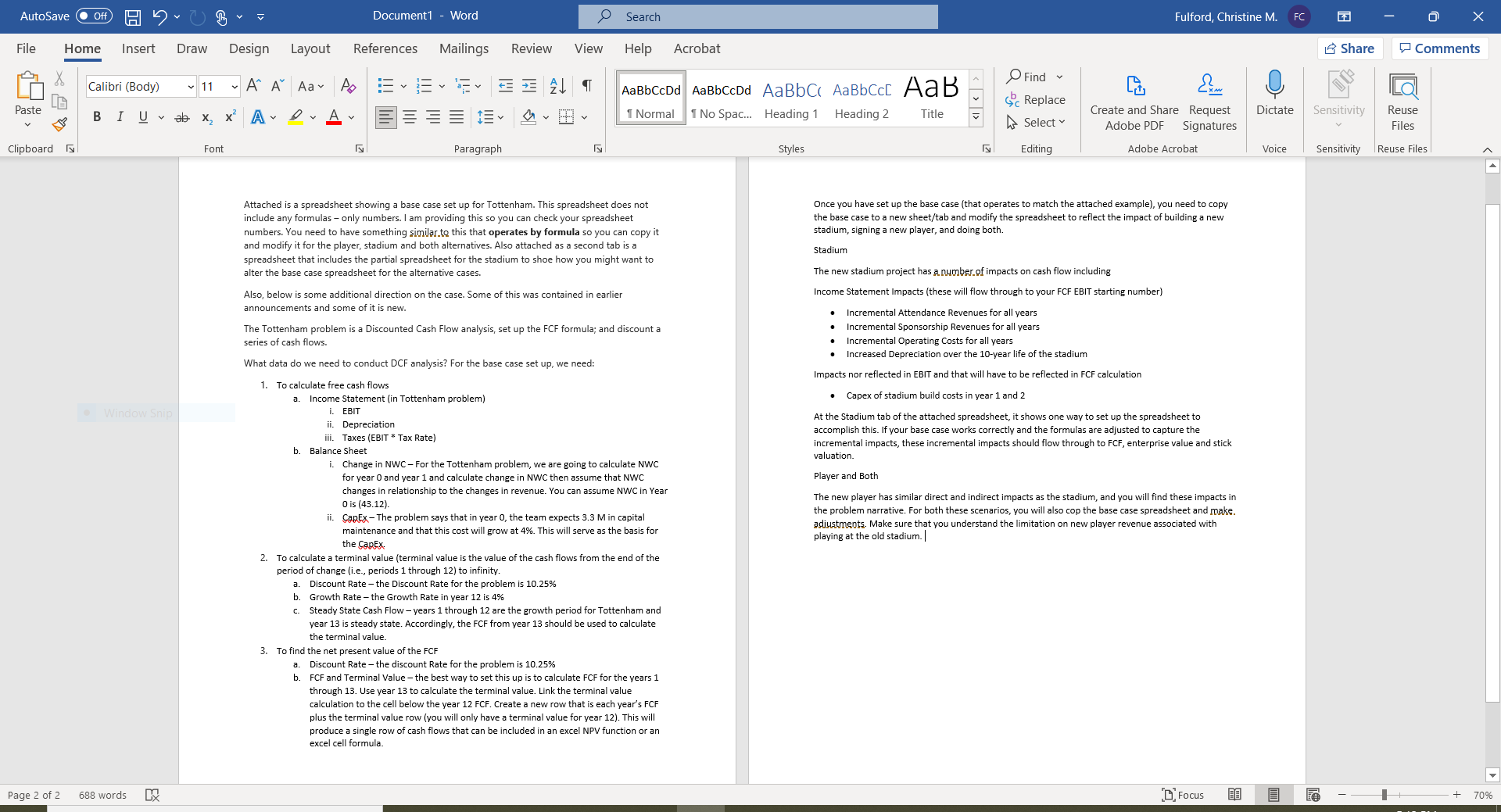This screenshot has width=1501, height=812.
Task: Justify the paragraph text
Action: [x=457, y=117]
